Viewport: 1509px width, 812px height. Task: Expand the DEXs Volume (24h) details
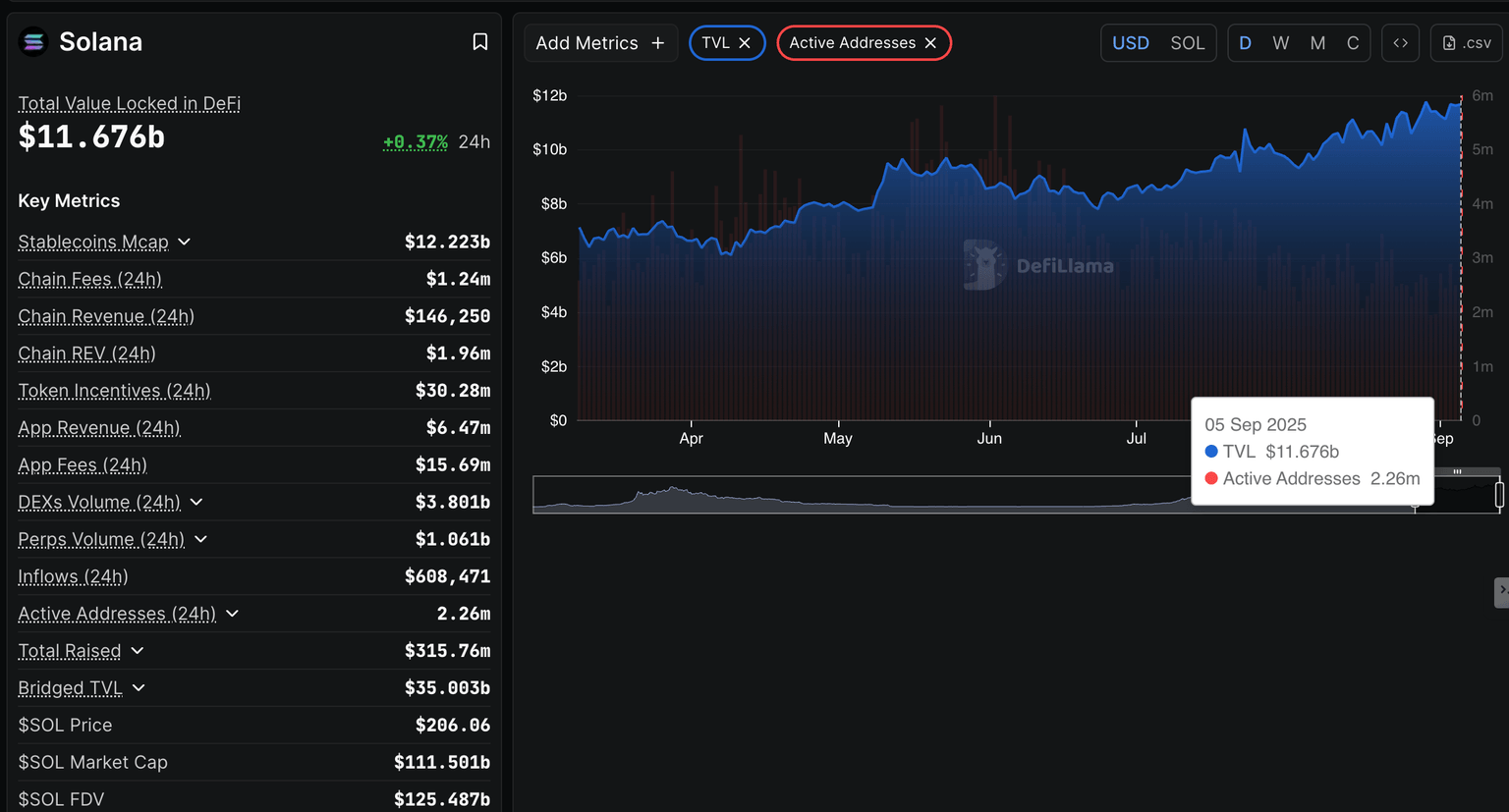tap(196, 502)
